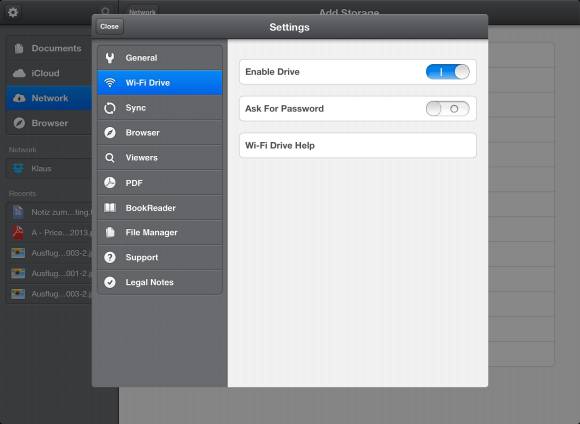This screenshot has height=424, width=580.
Task: Open General settings wrench icon
Action: point(110,58)
